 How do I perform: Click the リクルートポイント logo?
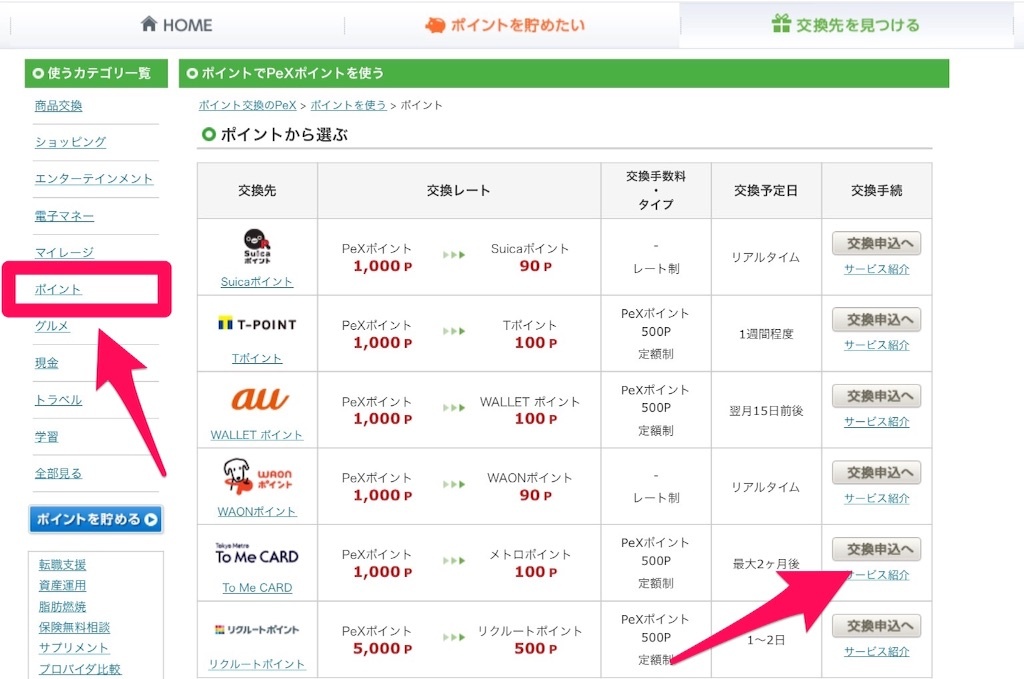[x=257, y=629]
